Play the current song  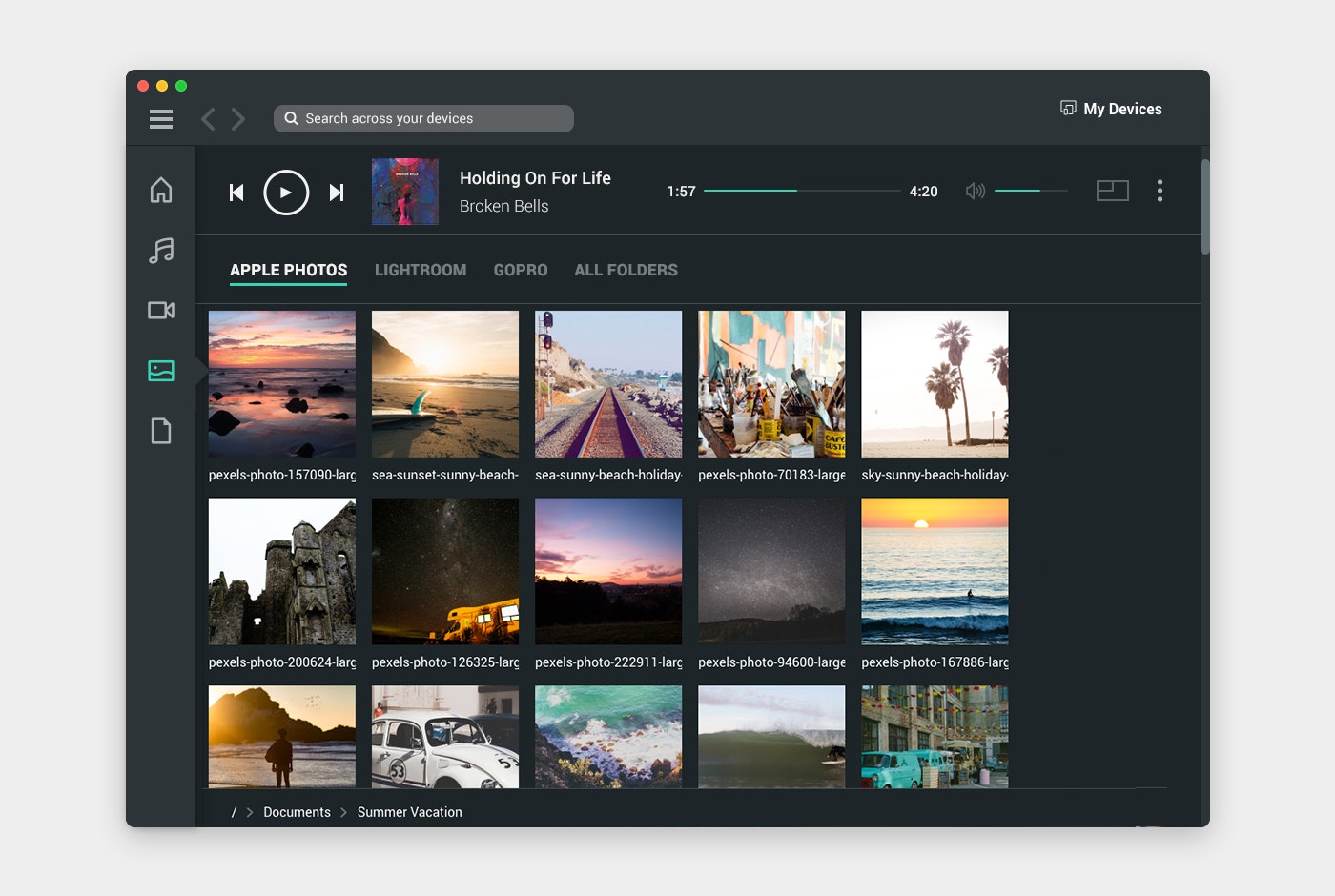click(x=286, y=193)
